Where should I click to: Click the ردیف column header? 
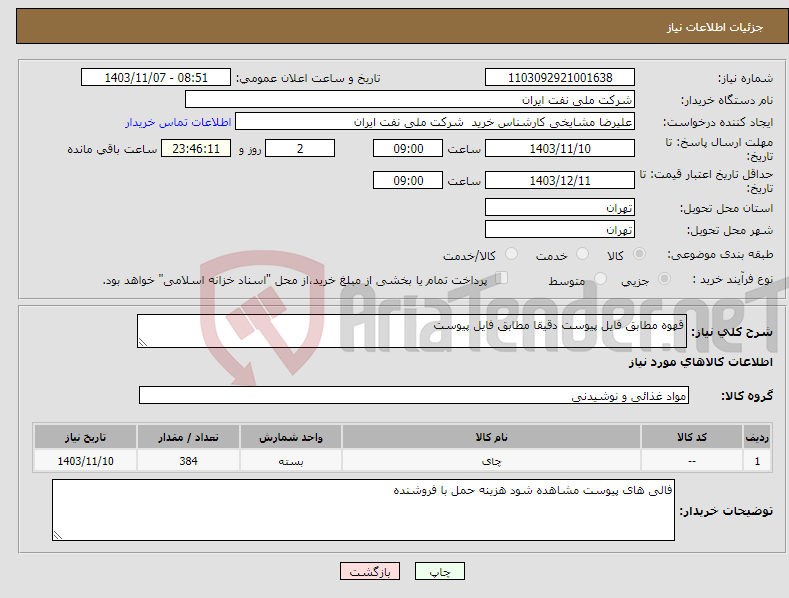757,437
